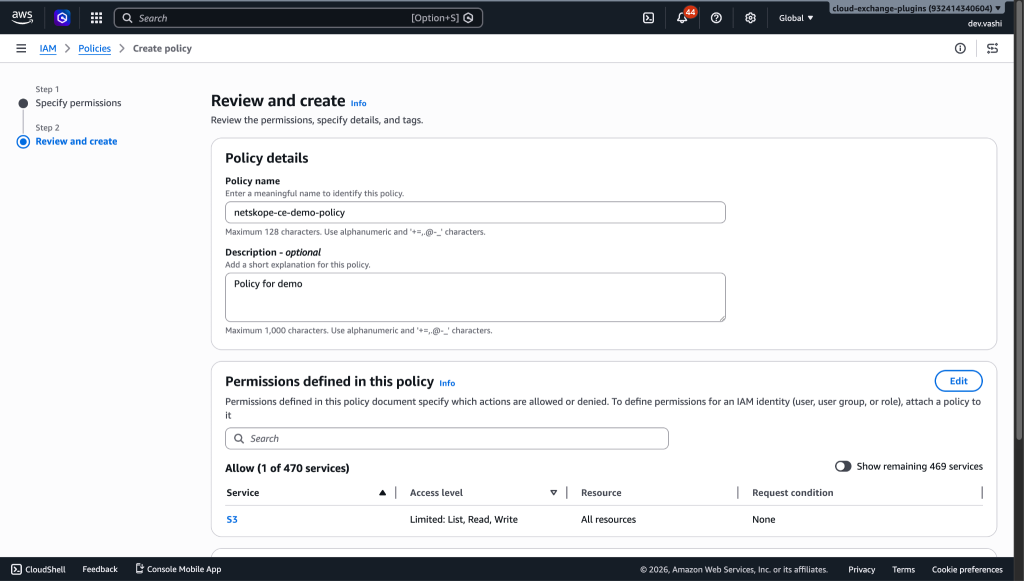Image resolution: width=1024 pixels, height=581 pixels.
Task: Focus the Description text area
Action: (475, 297)
